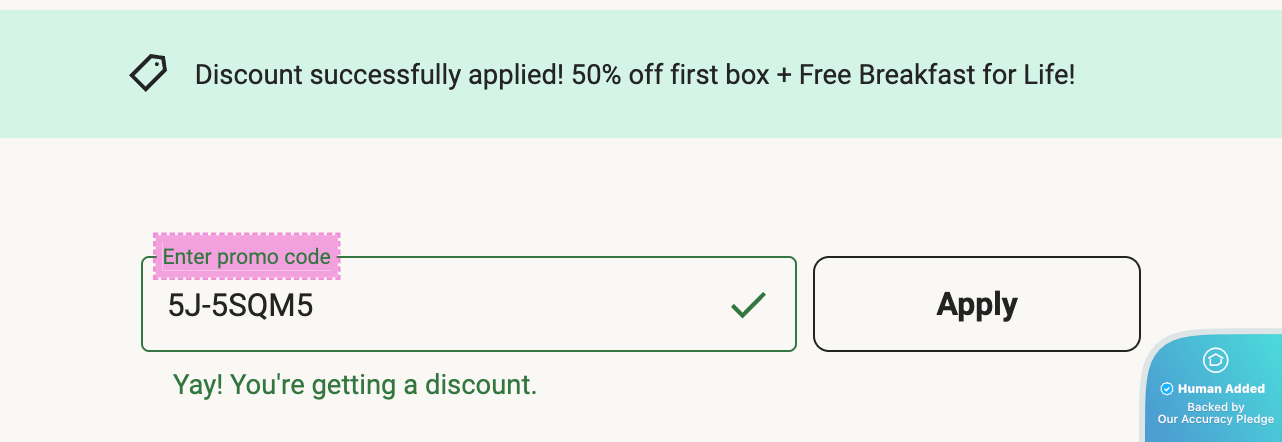Open 'Our Accuracy Pledge' link
The image size is (1282, 442).
(x=1215, y=420)
